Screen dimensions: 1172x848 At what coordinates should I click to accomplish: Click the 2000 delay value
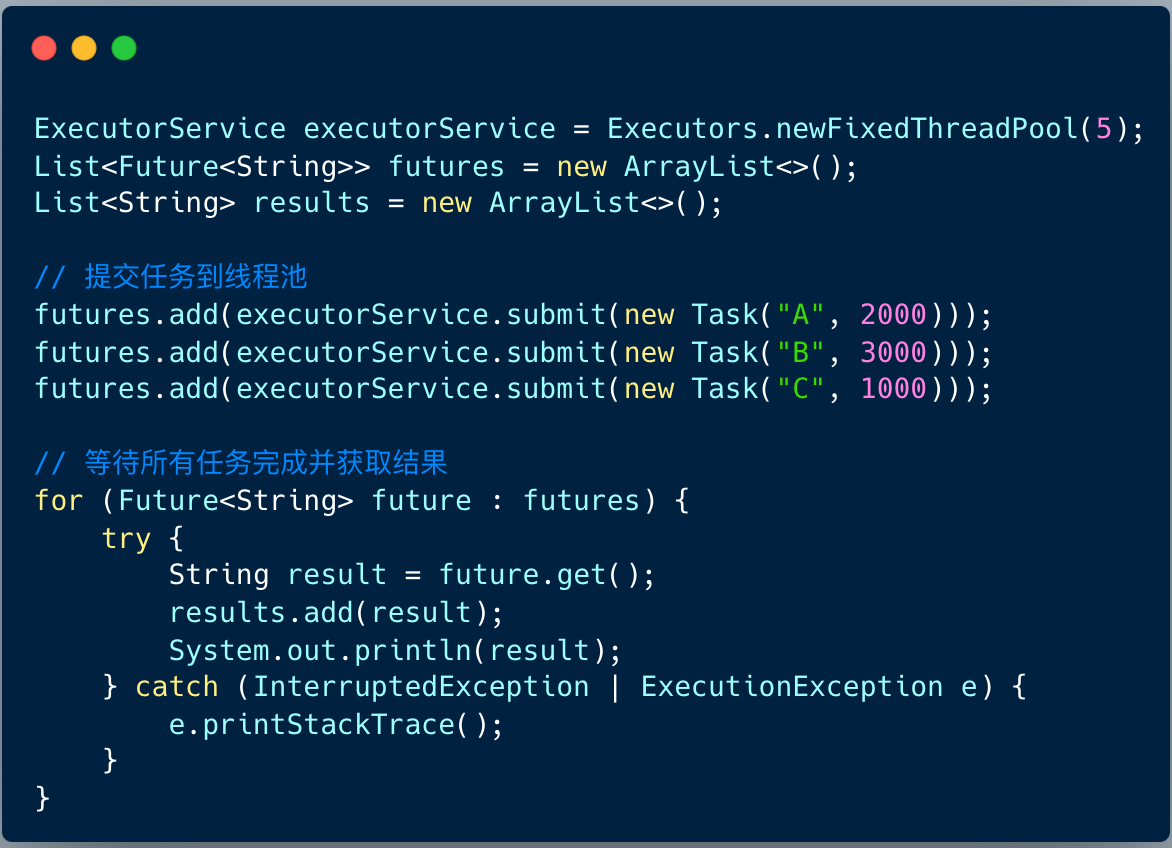[x=893, y=315]
